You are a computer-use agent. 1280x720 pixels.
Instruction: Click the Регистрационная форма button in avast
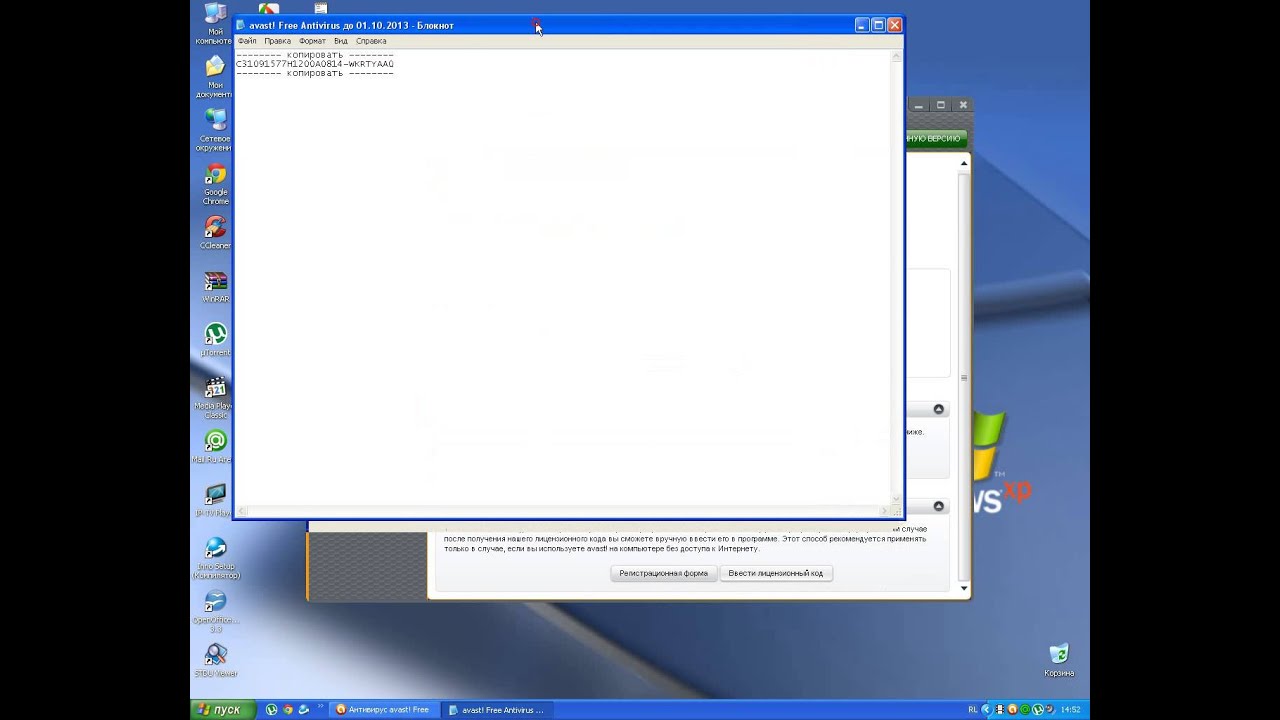point(663,573)
